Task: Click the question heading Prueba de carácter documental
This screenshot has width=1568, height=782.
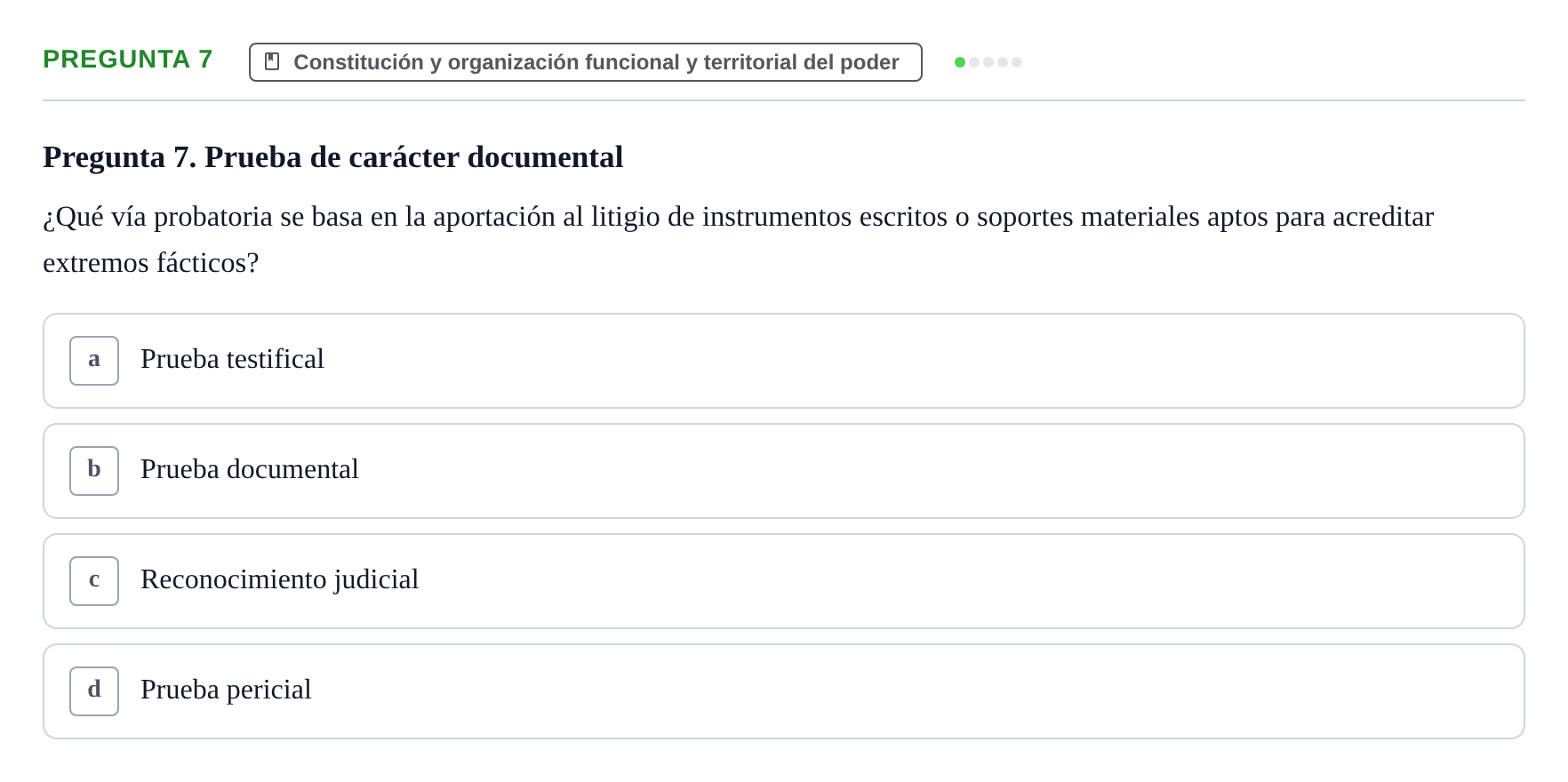Action: 333,157
